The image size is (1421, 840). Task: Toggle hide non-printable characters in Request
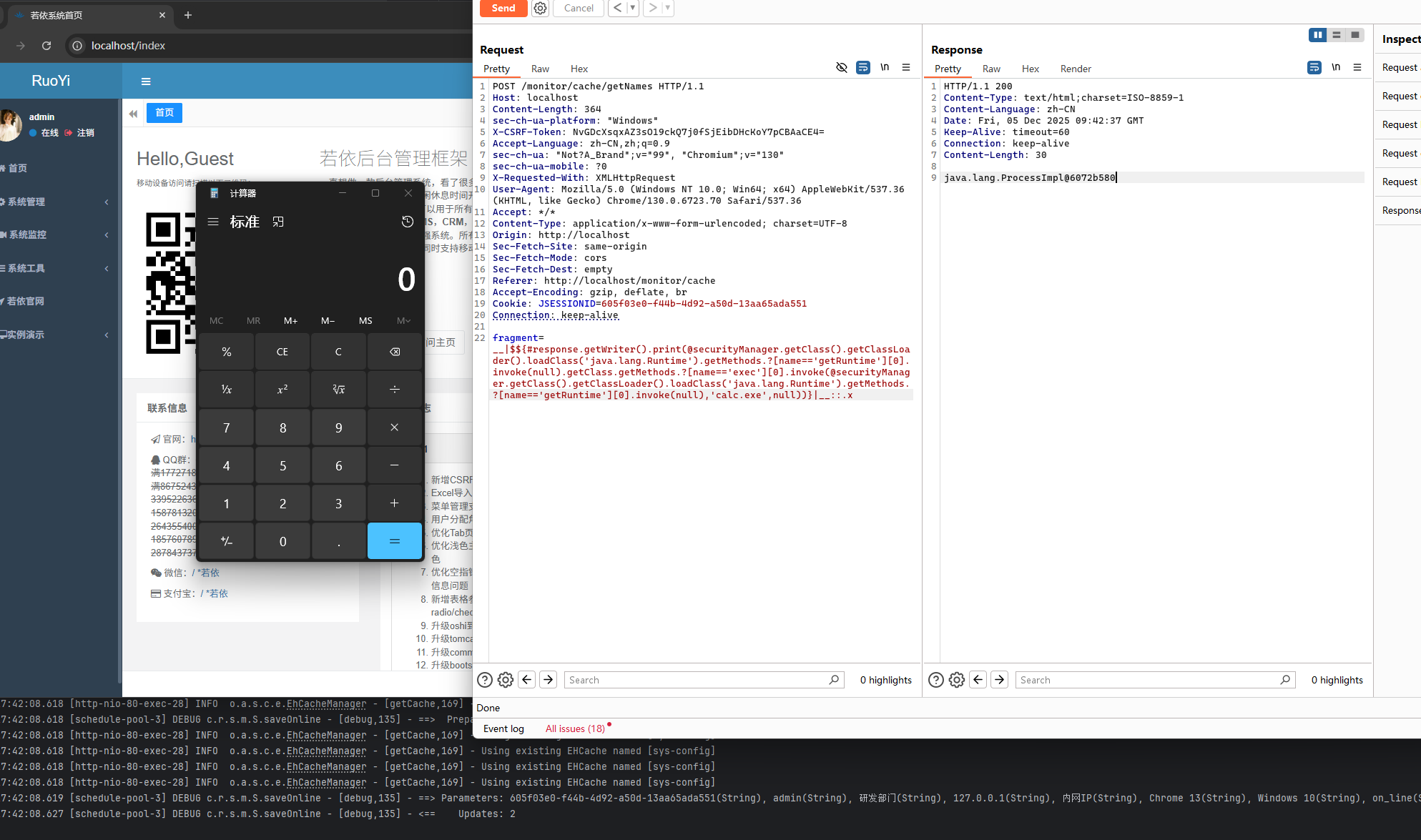coord(842,67)
